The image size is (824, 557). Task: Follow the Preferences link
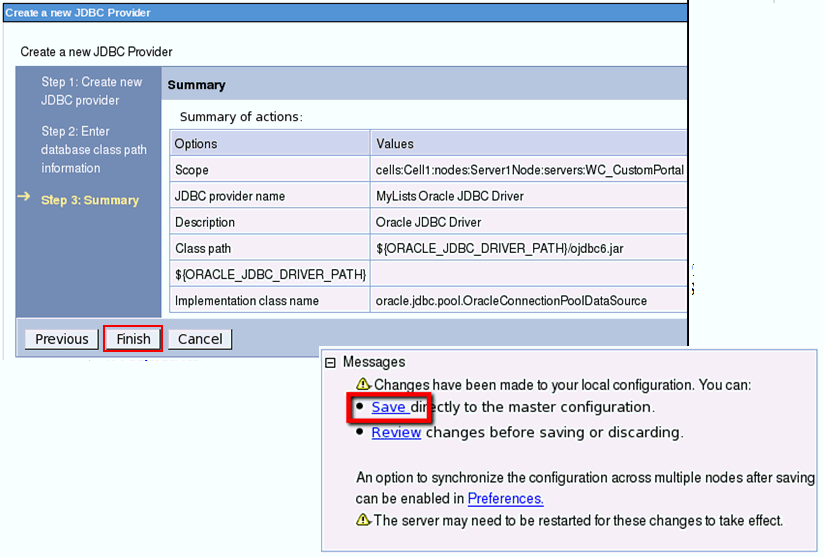(x=505, y=498)
